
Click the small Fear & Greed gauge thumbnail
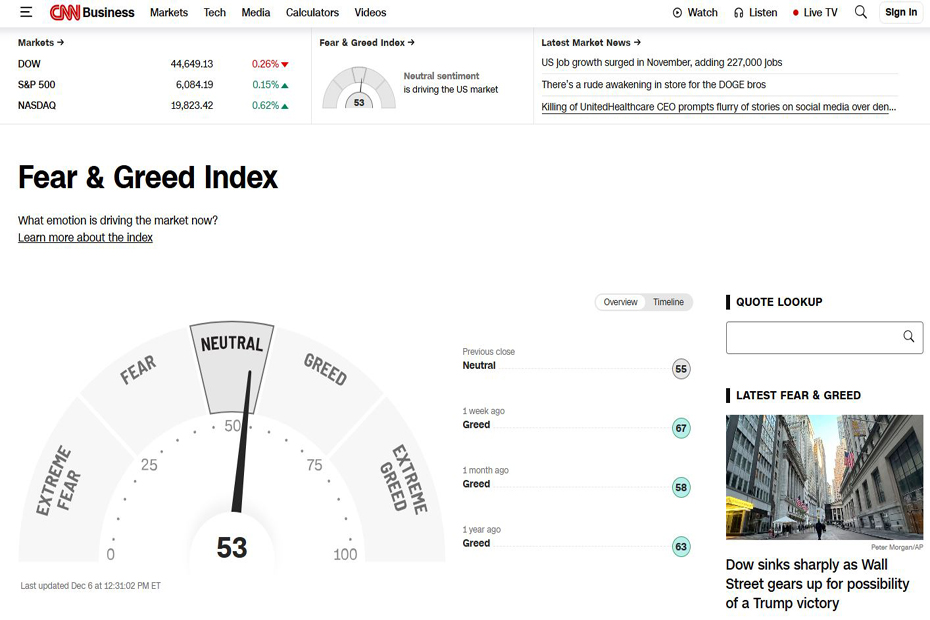click(359, 88)
